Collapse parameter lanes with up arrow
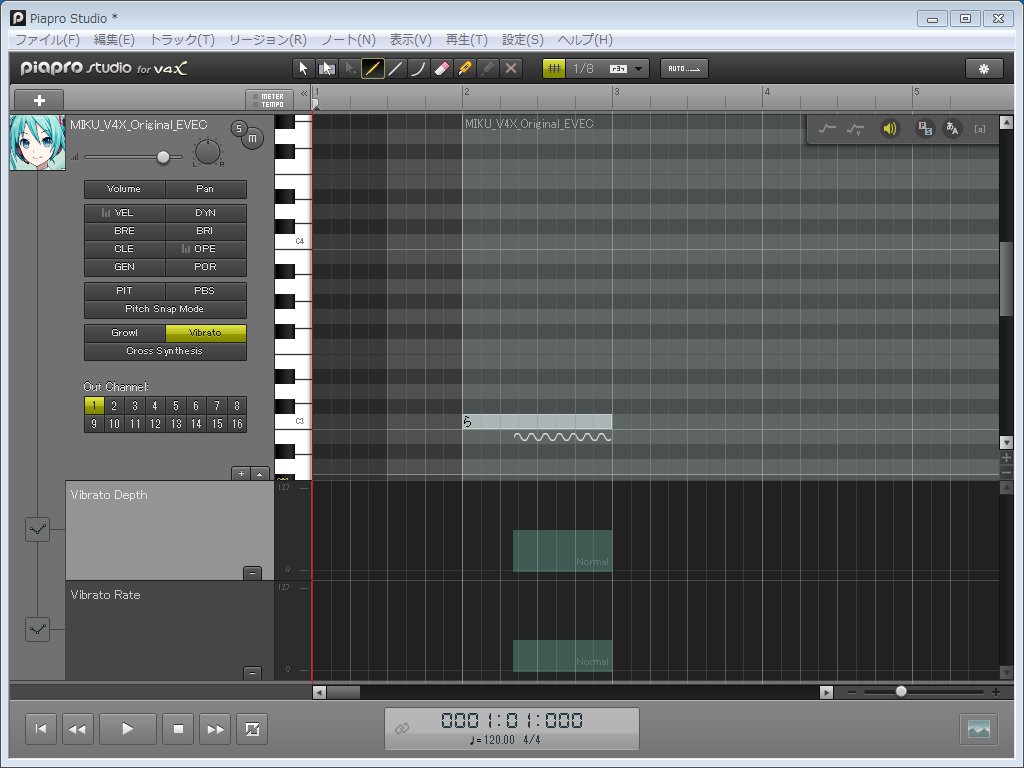Viewport: 1024px width, 768px height. coord(260,473)
